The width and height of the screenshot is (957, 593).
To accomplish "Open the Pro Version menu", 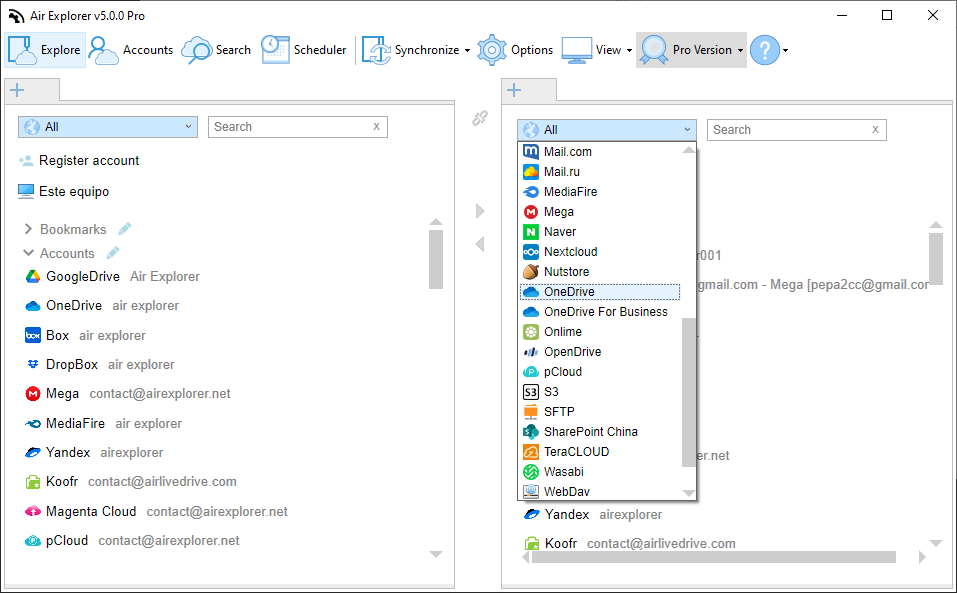I will (x=691, y=50).
